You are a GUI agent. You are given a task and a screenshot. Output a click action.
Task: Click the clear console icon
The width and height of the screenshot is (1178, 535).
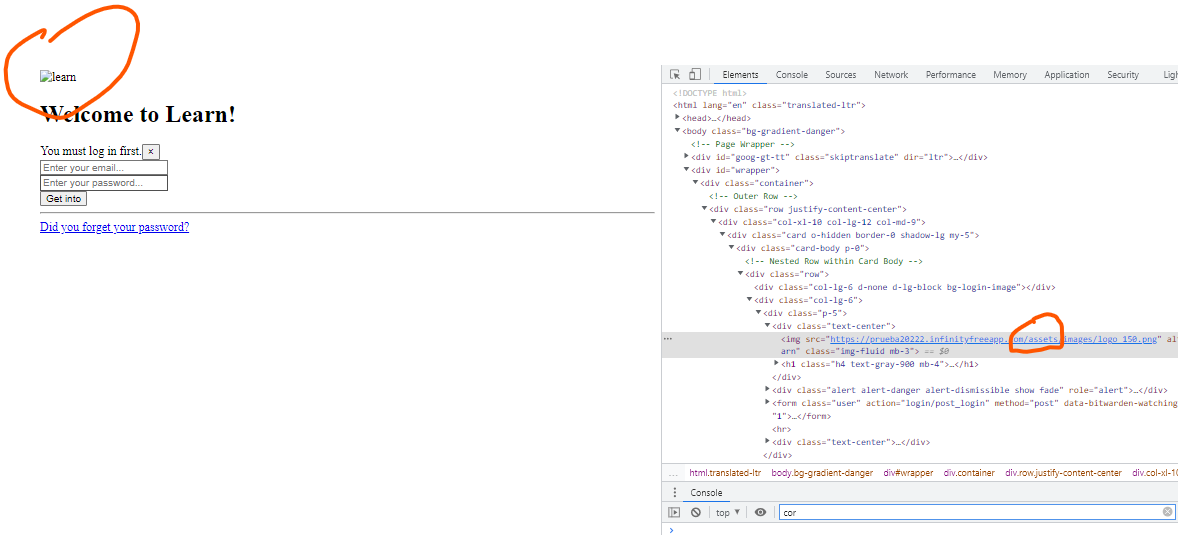[695, 512]
